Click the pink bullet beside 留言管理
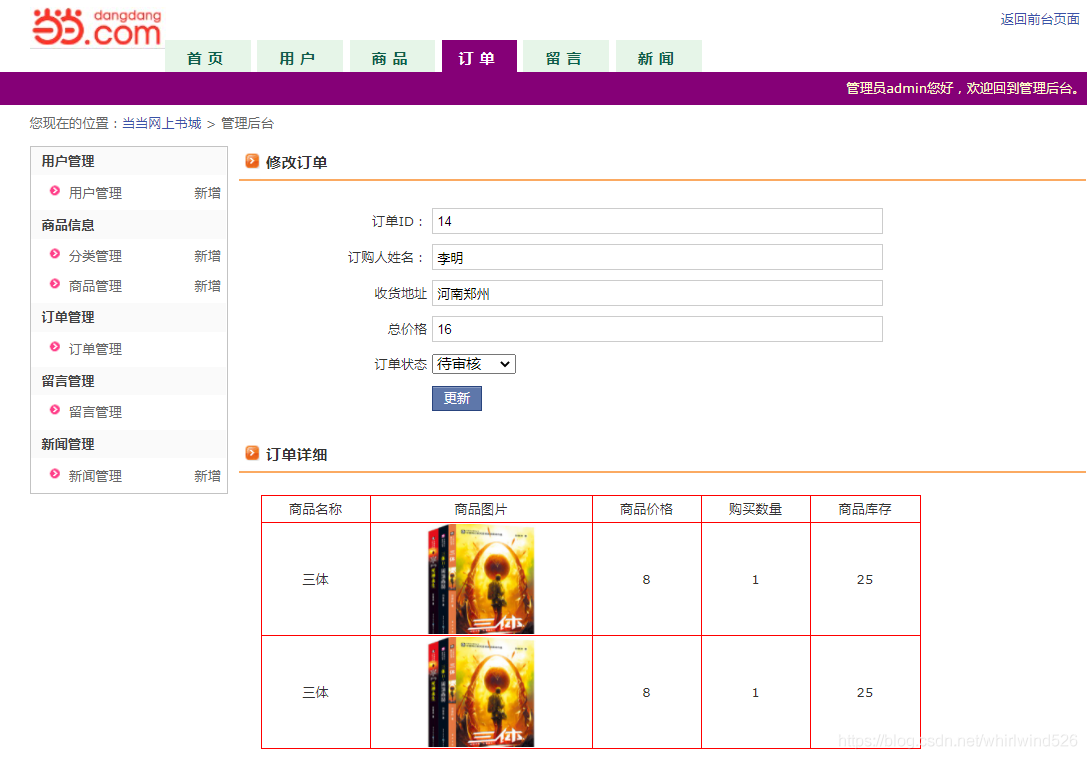 55,410
